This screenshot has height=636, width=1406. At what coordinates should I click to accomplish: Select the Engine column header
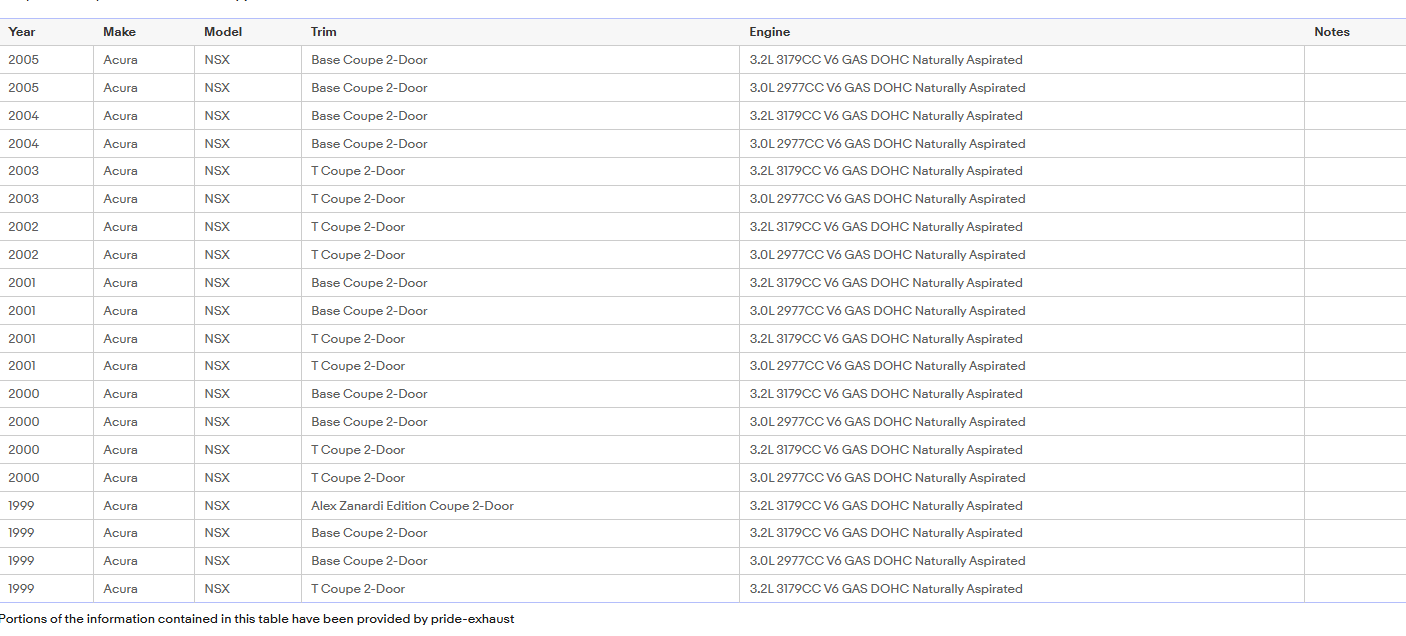pos(769,32)
